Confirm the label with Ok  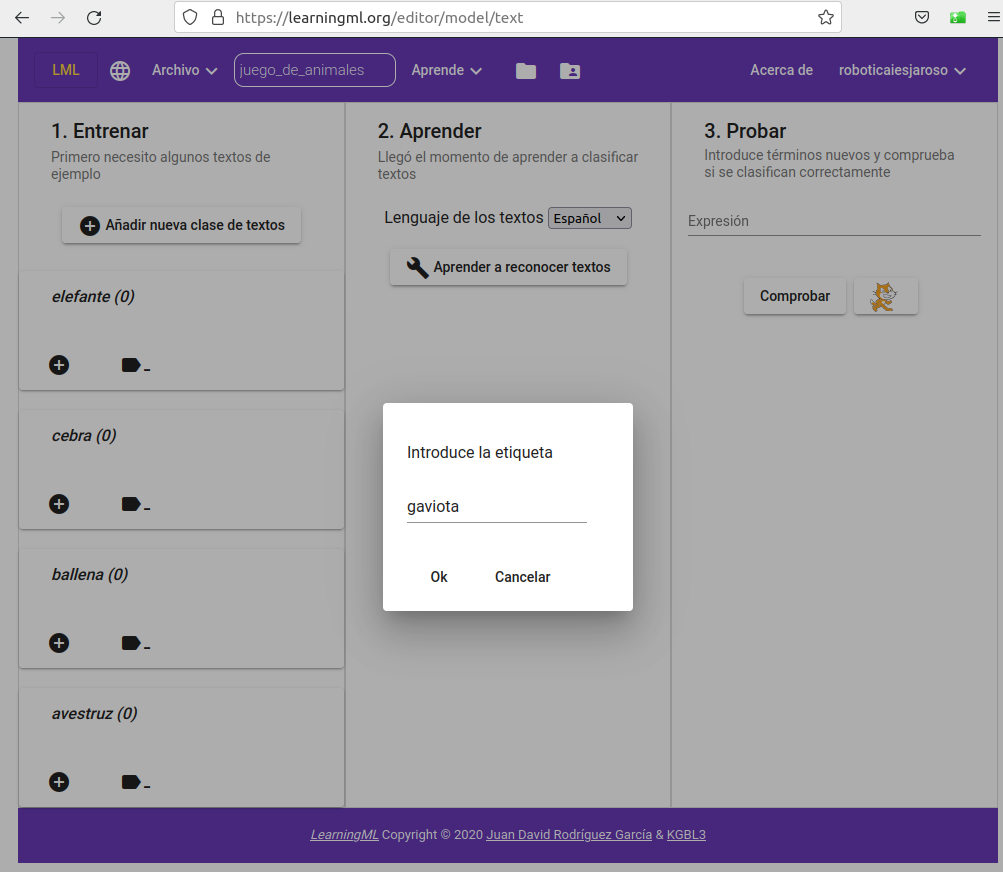[x=439, y=577]
